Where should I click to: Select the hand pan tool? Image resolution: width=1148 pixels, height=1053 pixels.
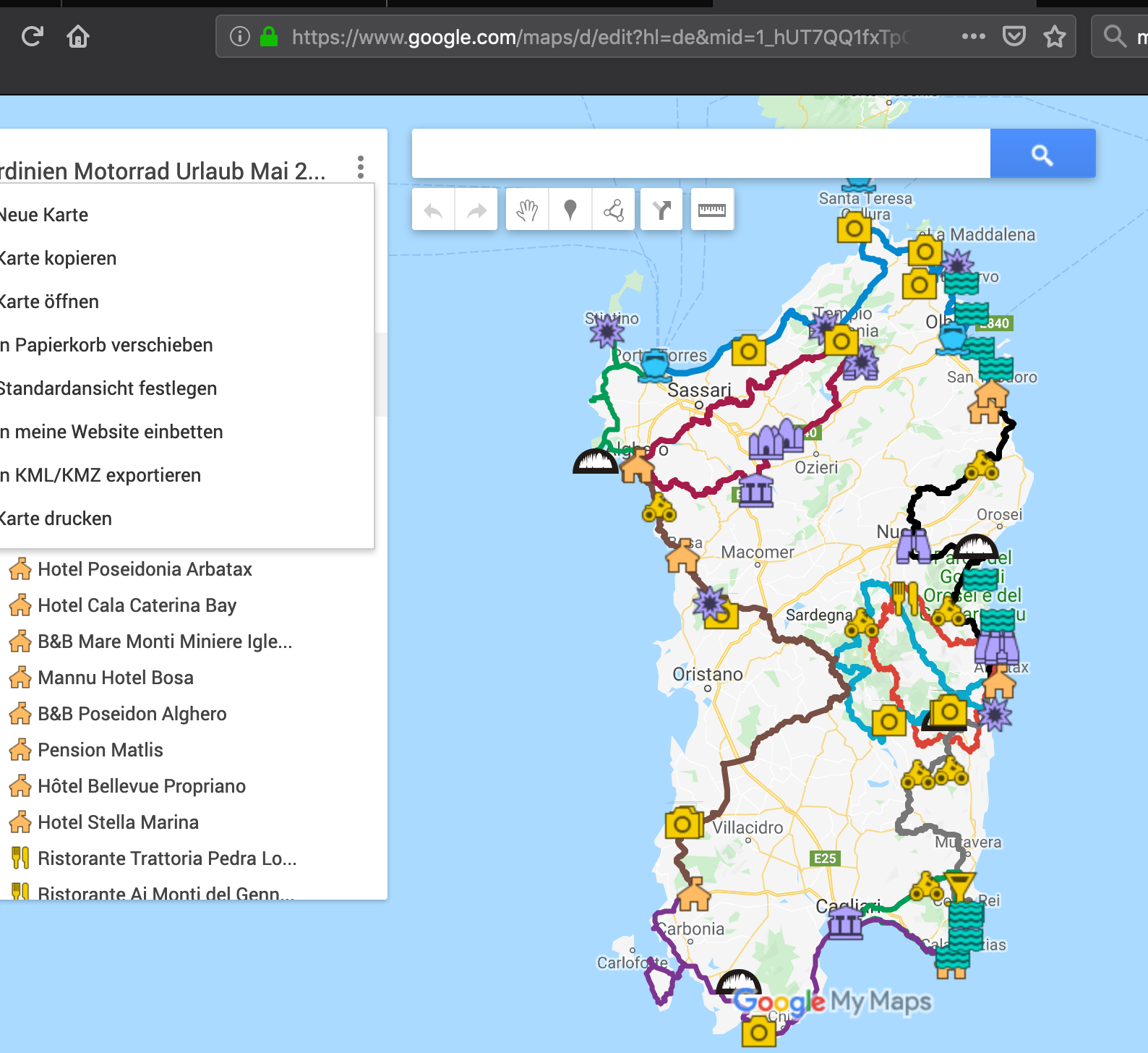point(527,210)
